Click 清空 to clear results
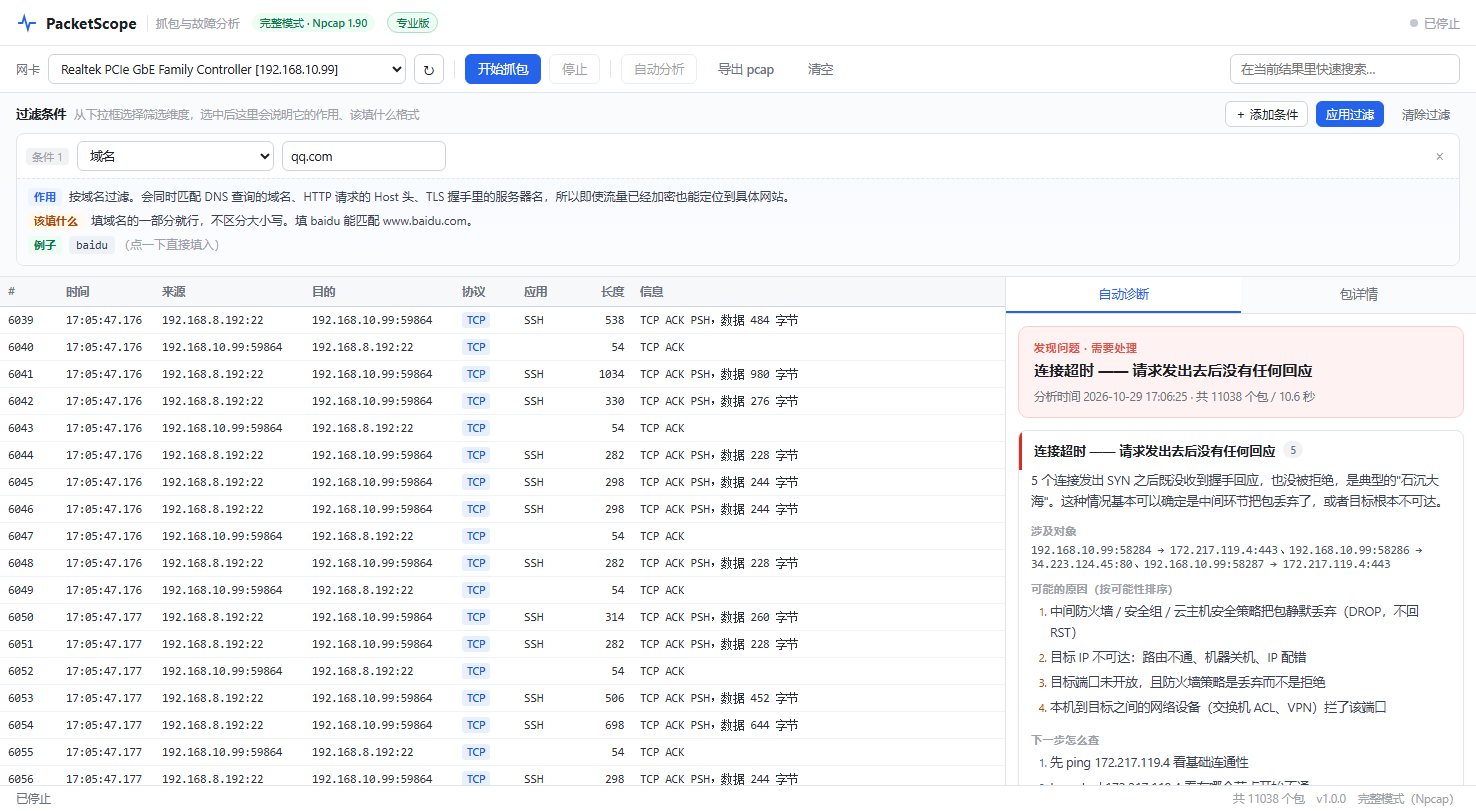Screen dimensions: 1476x811 click(x=821, y=69)
